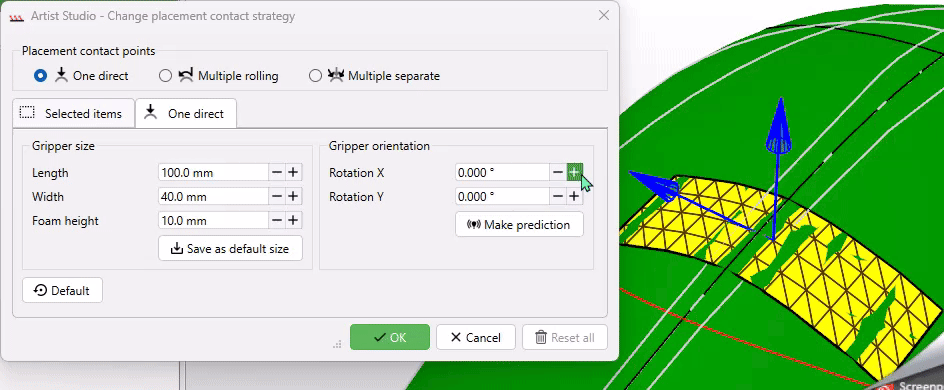Decrease Length with the minus button
Viewport: 944px width, 390px height.
tap(277, 173)
